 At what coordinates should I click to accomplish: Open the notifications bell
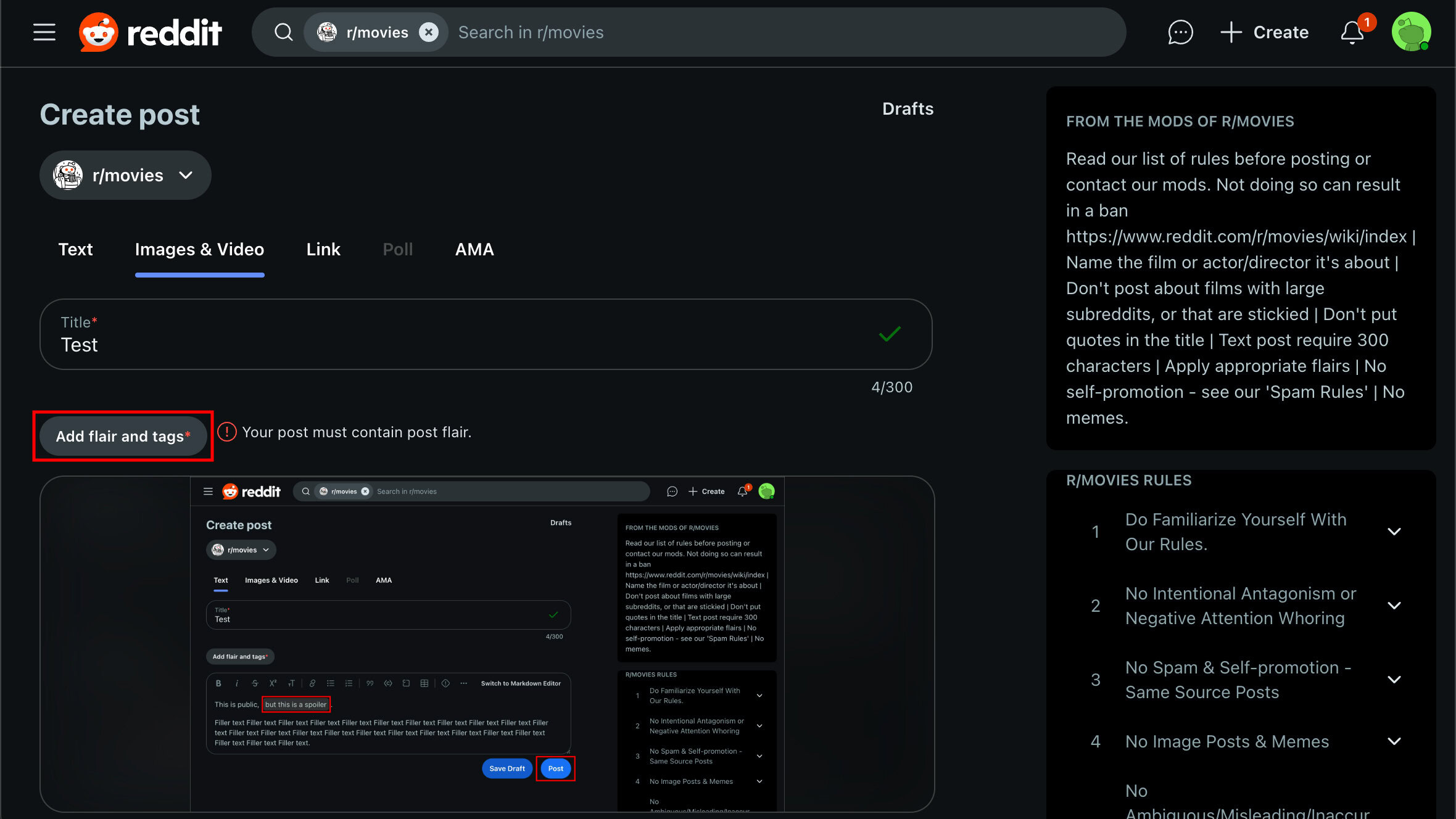coord(1352,32)
